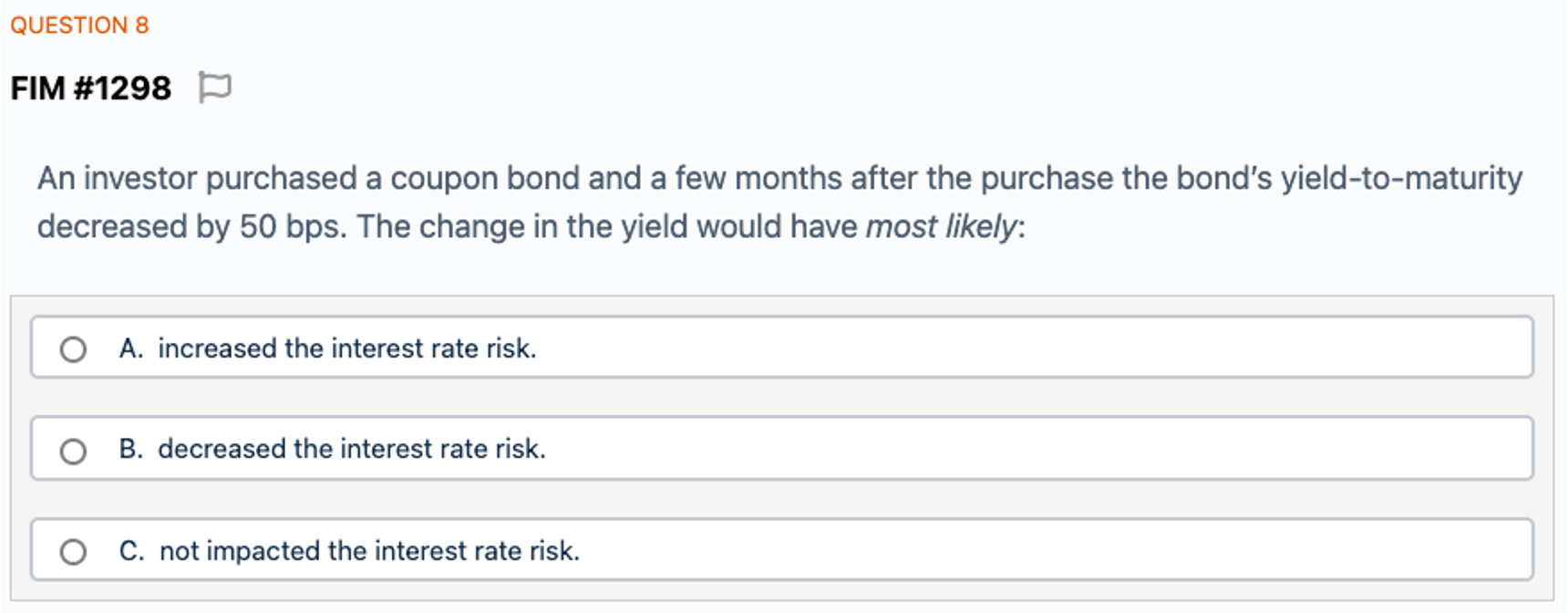Viewport: 1568px width, 613px height.
Task: Click the FIM #1298 heading
Action: click(90, 88)
